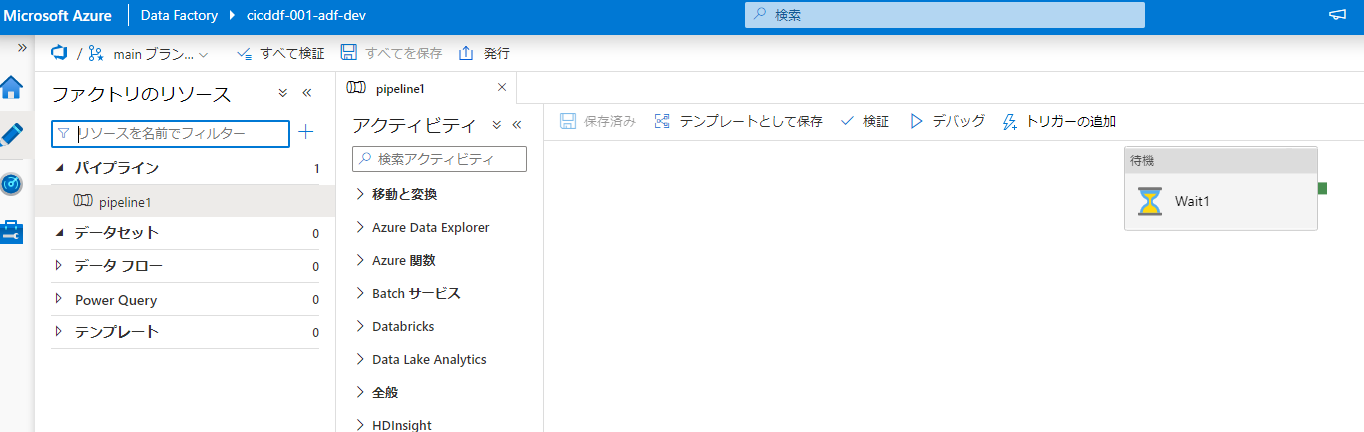The height and width of the screenshot is (432, 1364).
Task: Open the Monitor gauge icon in sidebar
Action: 12,184
